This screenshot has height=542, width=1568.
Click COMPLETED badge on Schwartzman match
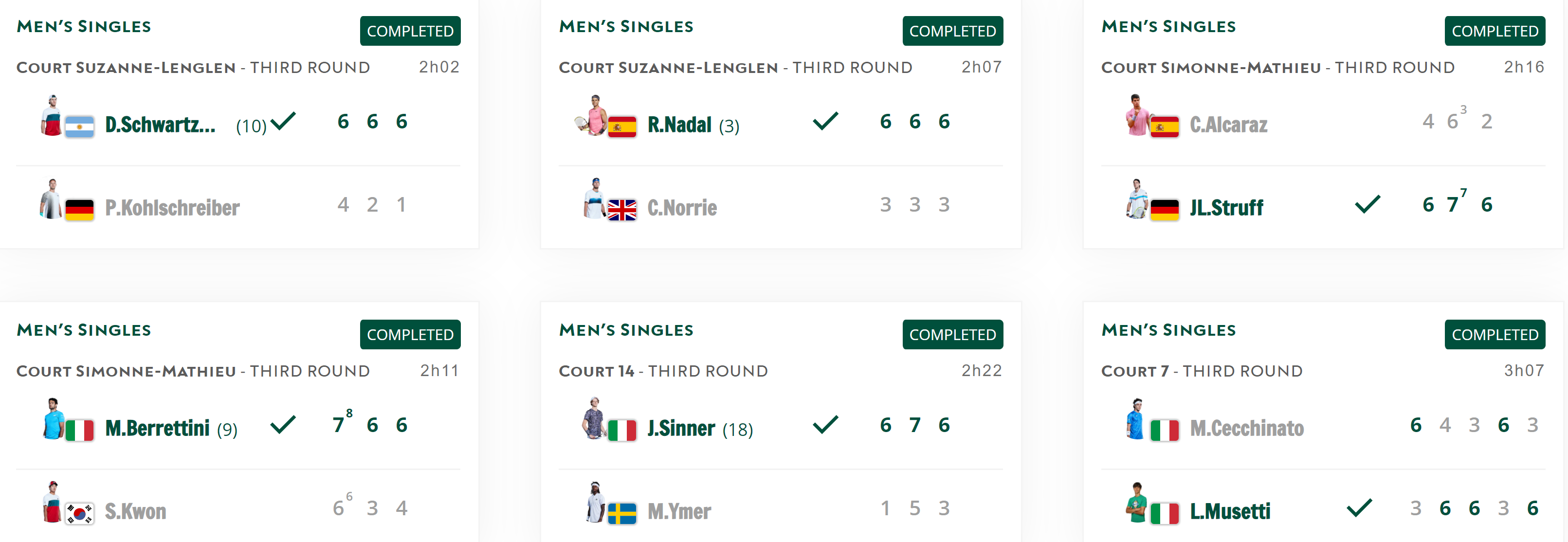[410, 31]
